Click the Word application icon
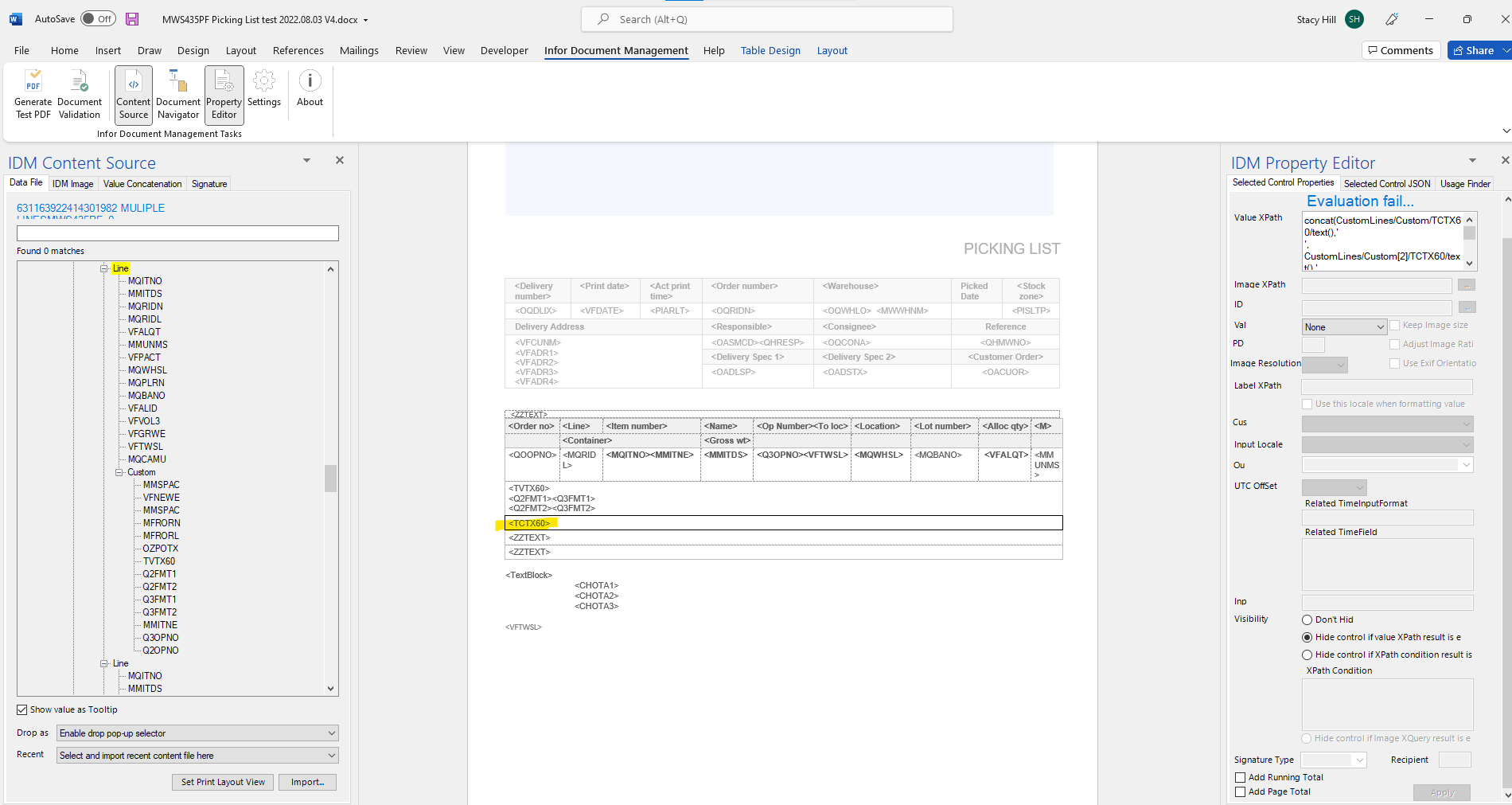 (x=16, y=19)
